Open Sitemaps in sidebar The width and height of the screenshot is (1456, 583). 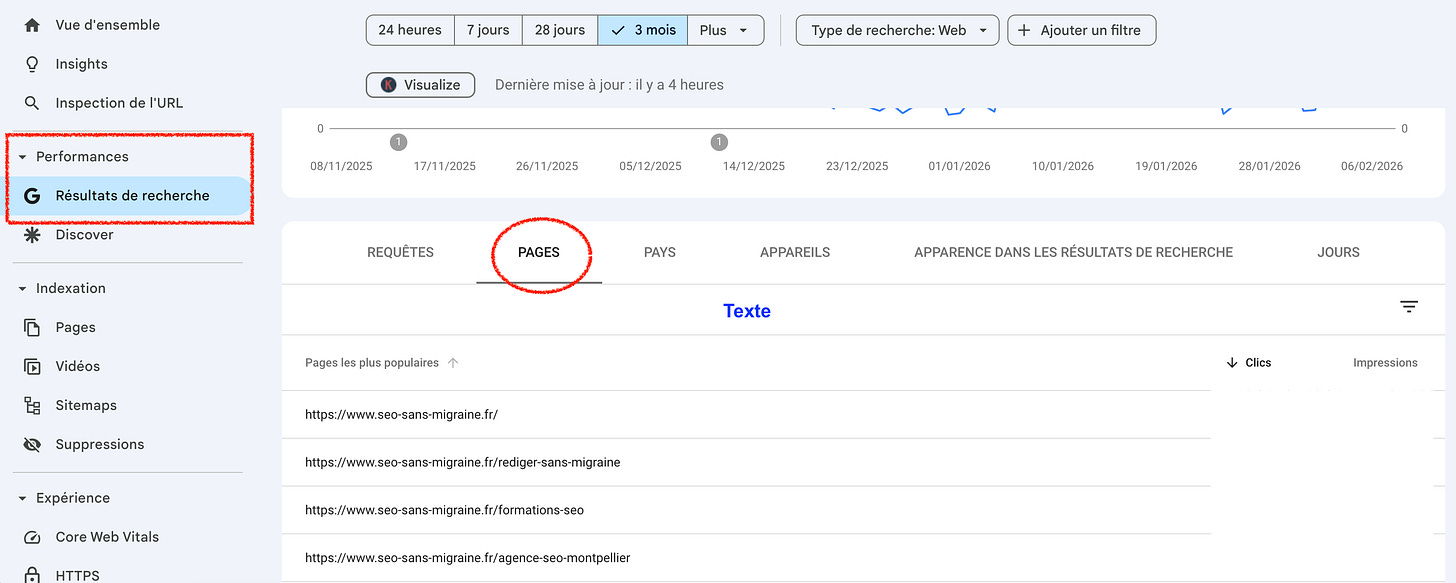click(x=86, y=405)
